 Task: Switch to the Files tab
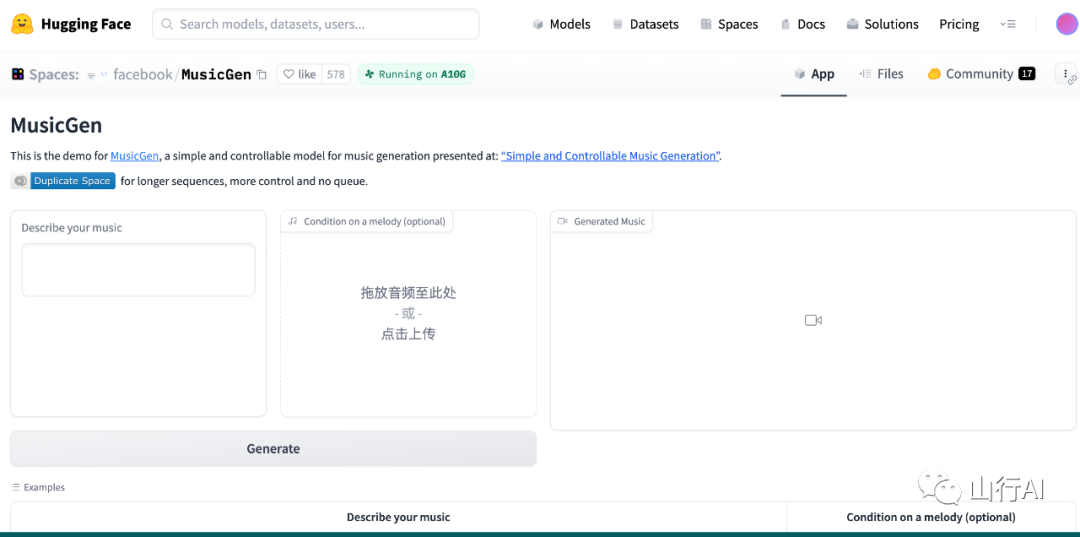click(881, 74)
